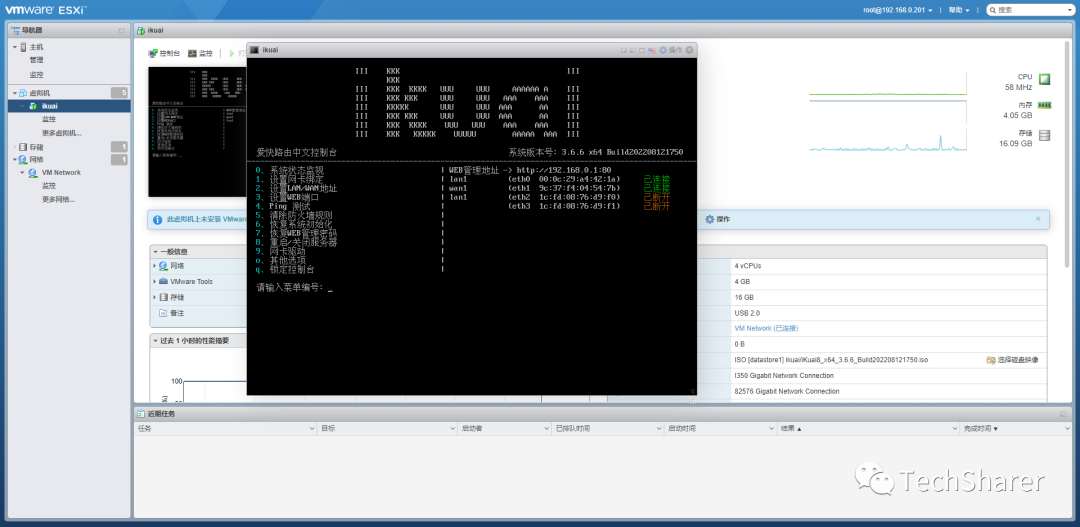
Task: Click the 控制台 console toolbar button
Action: point(165,53)
